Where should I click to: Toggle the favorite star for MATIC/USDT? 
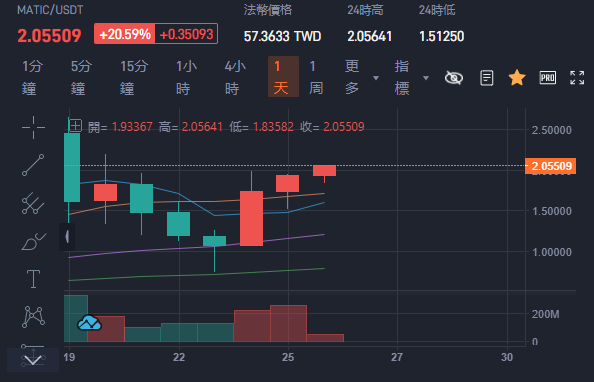click(517, 78)
